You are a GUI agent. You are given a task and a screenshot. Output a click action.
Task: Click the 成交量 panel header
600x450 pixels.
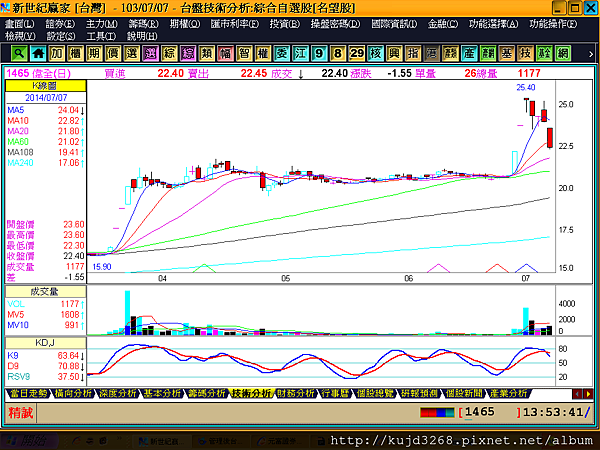tap(45, 292)
